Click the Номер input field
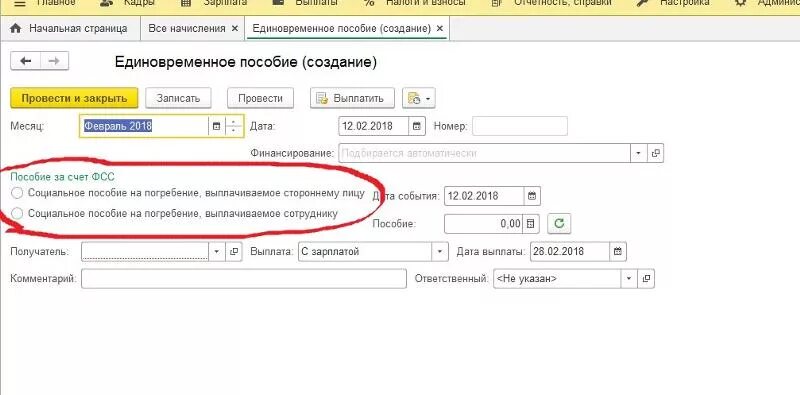 click(x=520, y=127)
